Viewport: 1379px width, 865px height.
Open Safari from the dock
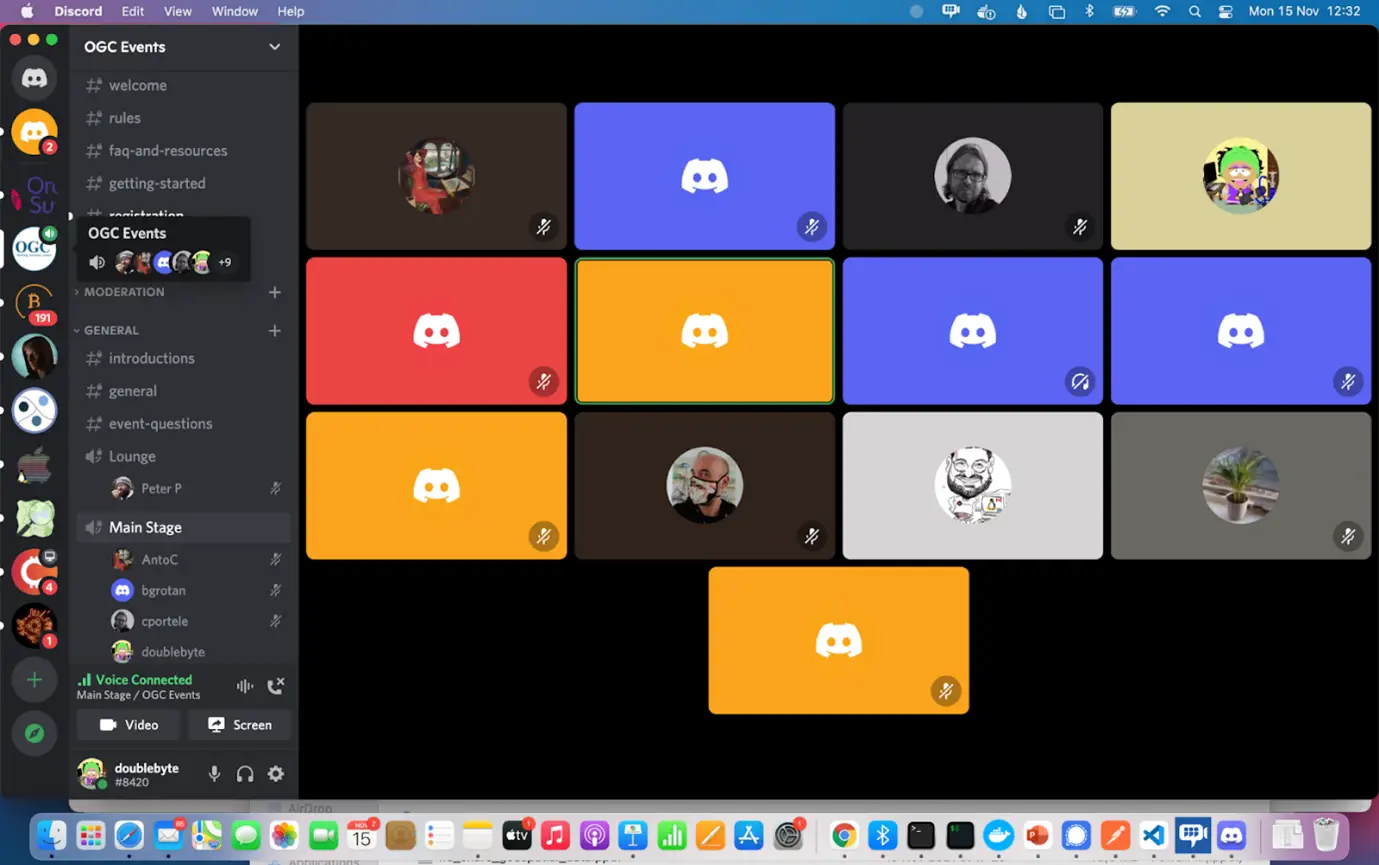[x=129, y=835]
